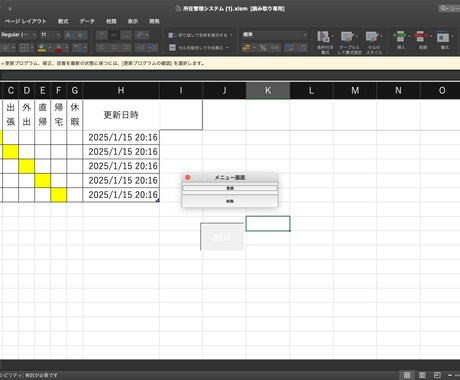Align text right in the cell
The image size is (460, 380).
coord(126,48)
